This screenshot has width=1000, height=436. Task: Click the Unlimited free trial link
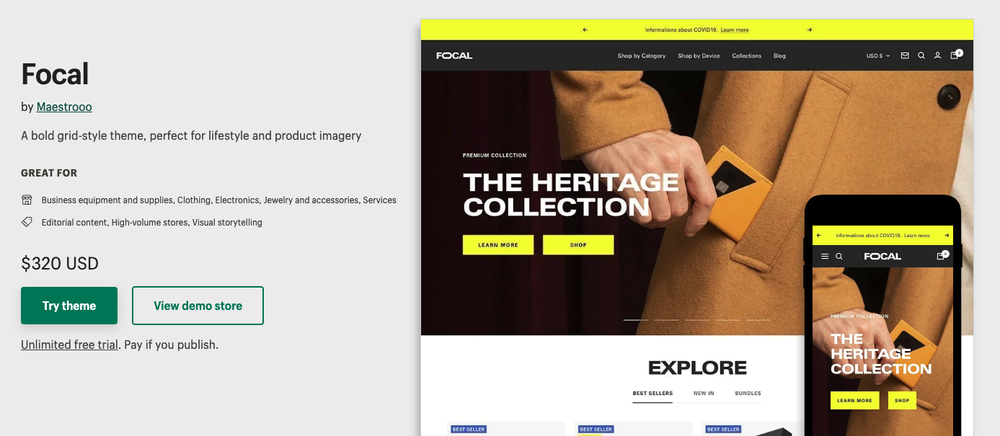pyautogui.click(x=70, y=345)
